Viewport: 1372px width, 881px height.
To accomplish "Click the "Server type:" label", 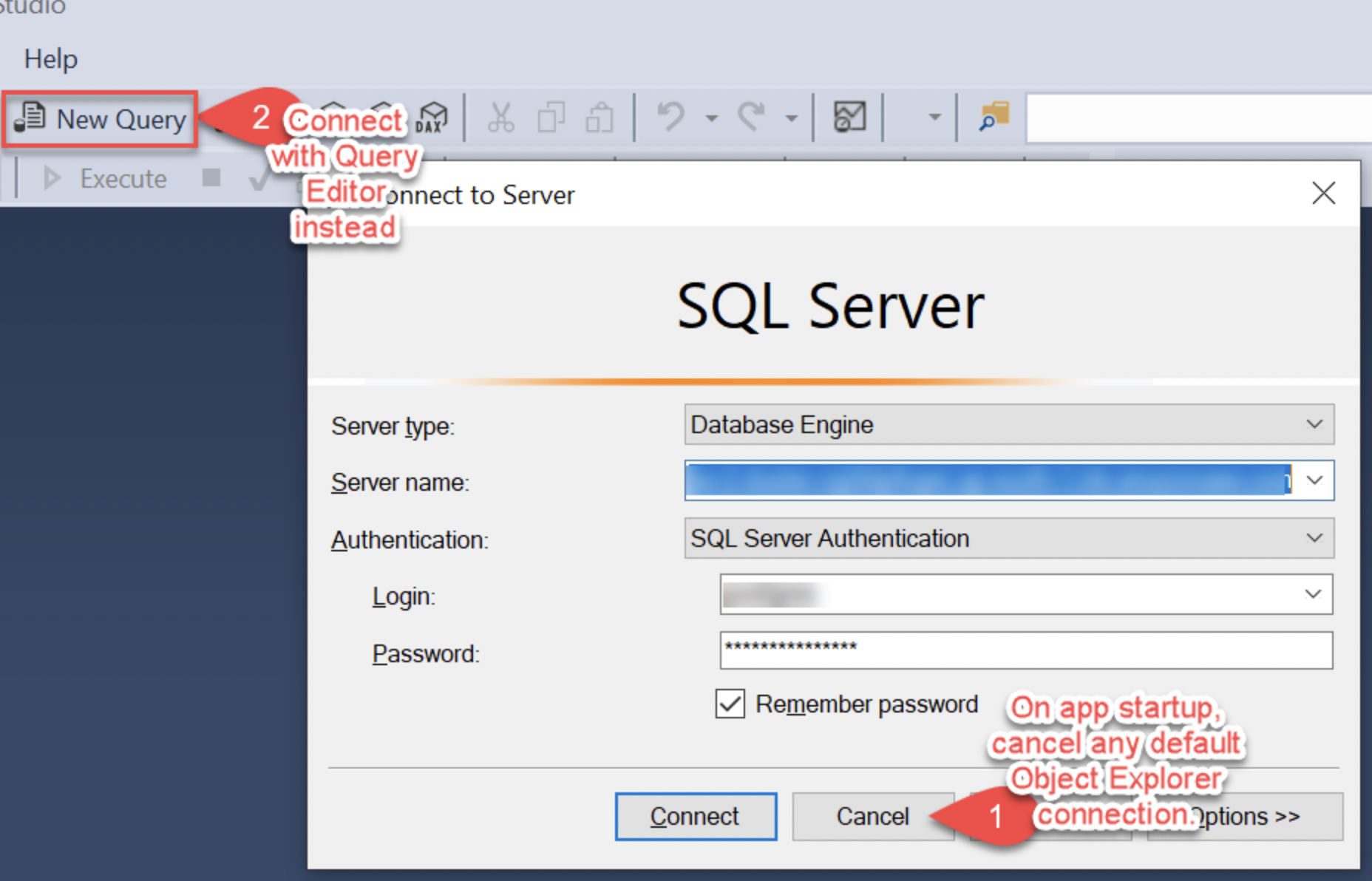I will [393, 426].
